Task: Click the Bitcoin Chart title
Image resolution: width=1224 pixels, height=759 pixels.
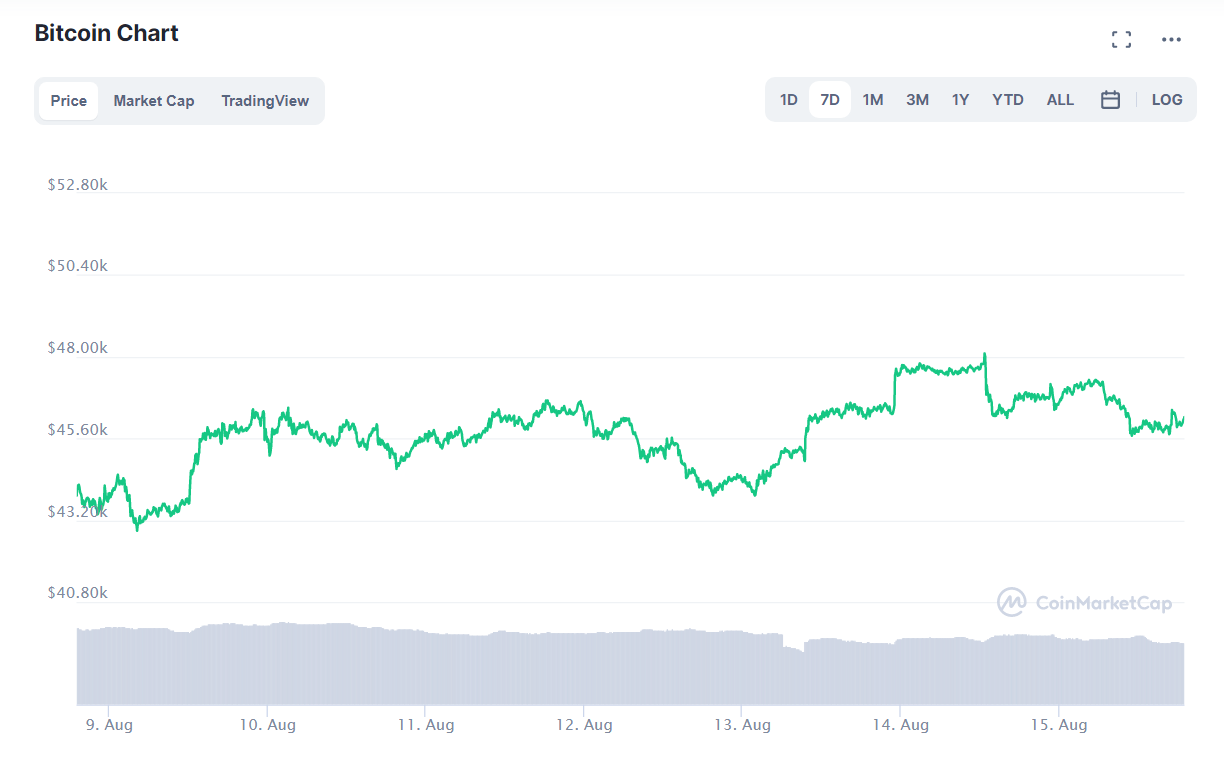Action: point(106,33)
